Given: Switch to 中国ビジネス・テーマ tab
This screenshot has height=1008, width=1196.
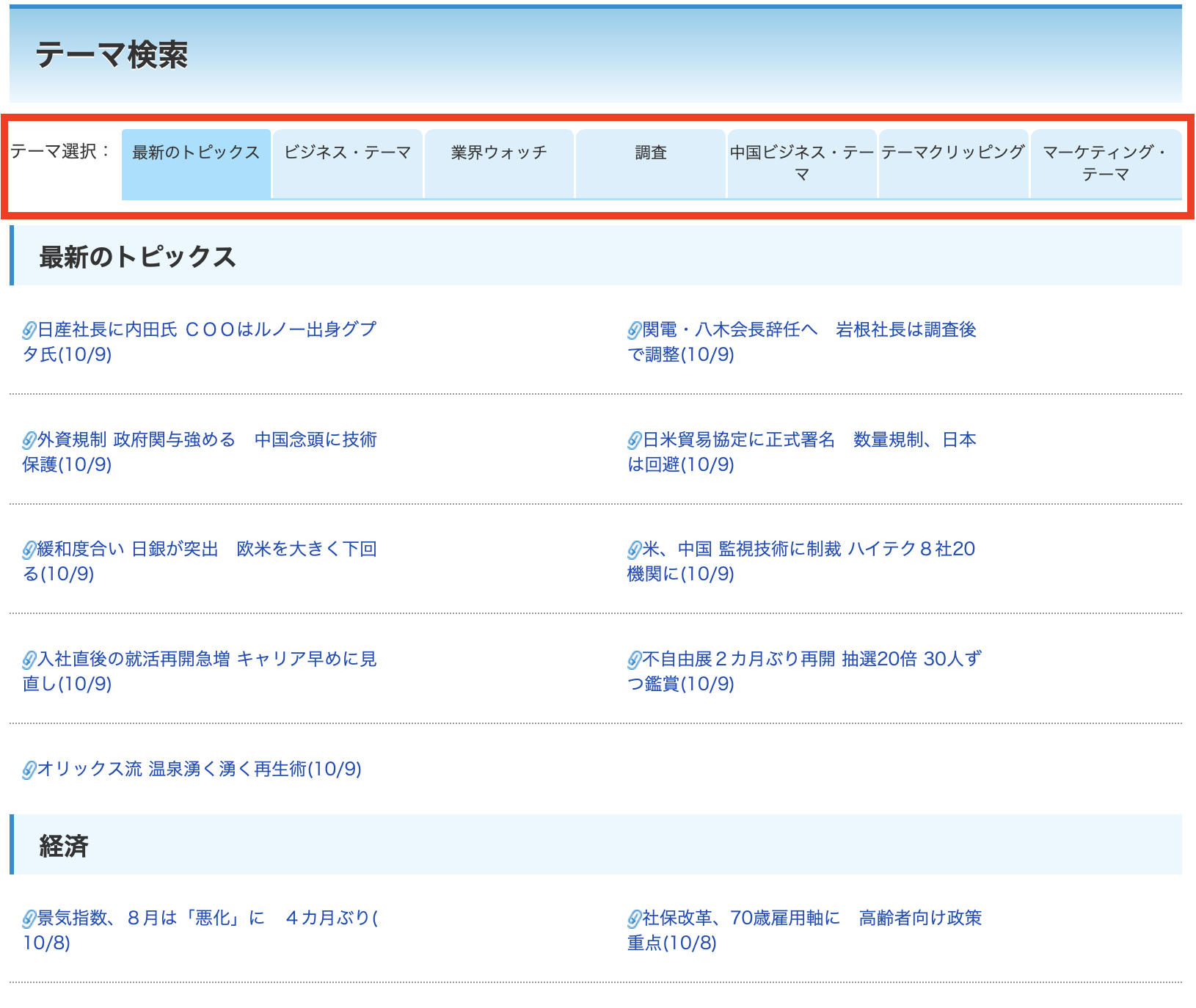Looking at the screenshot, I should pyautogui.click(x=802, y=164).
